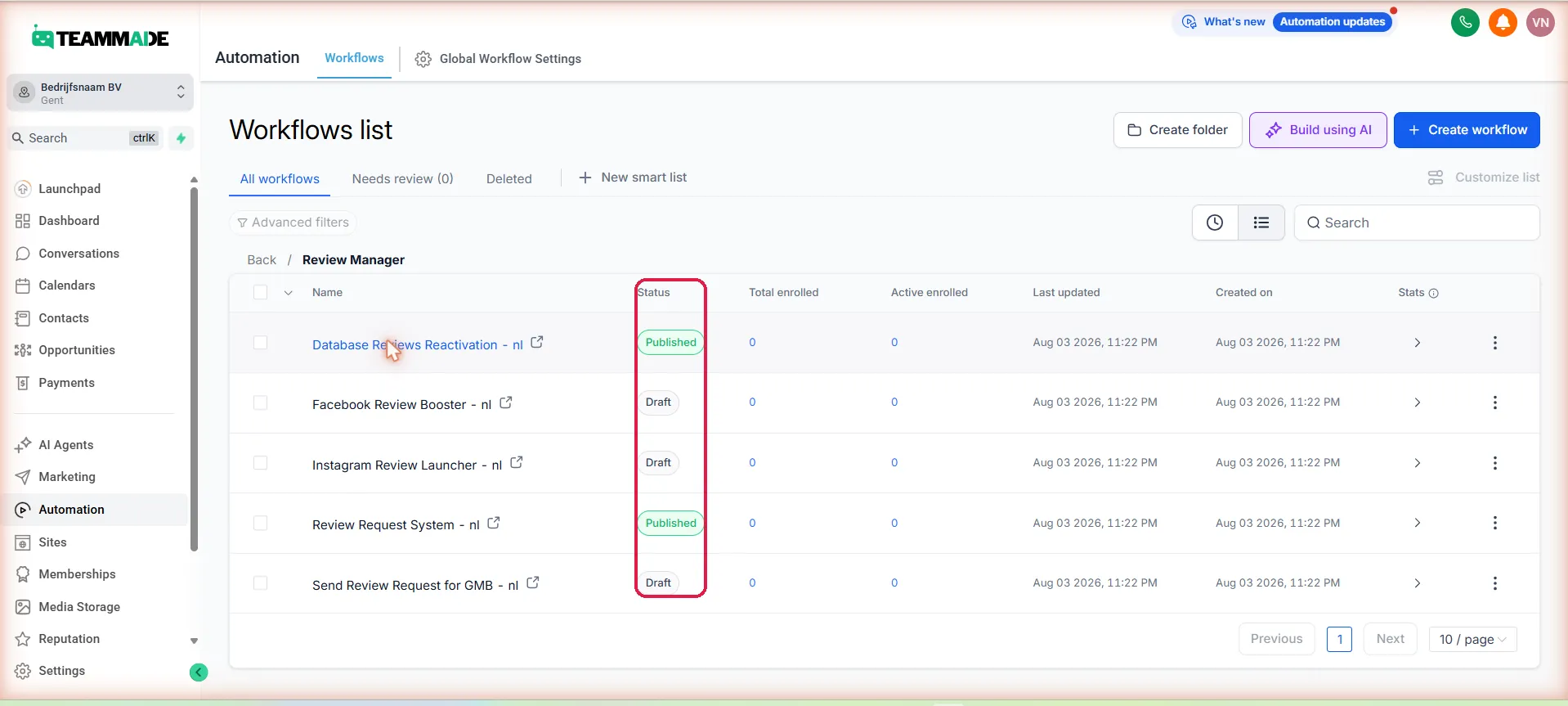The image size is (1568, 706).
Task: Switch to recent history clock view
Action: [x=1215, y=223]
